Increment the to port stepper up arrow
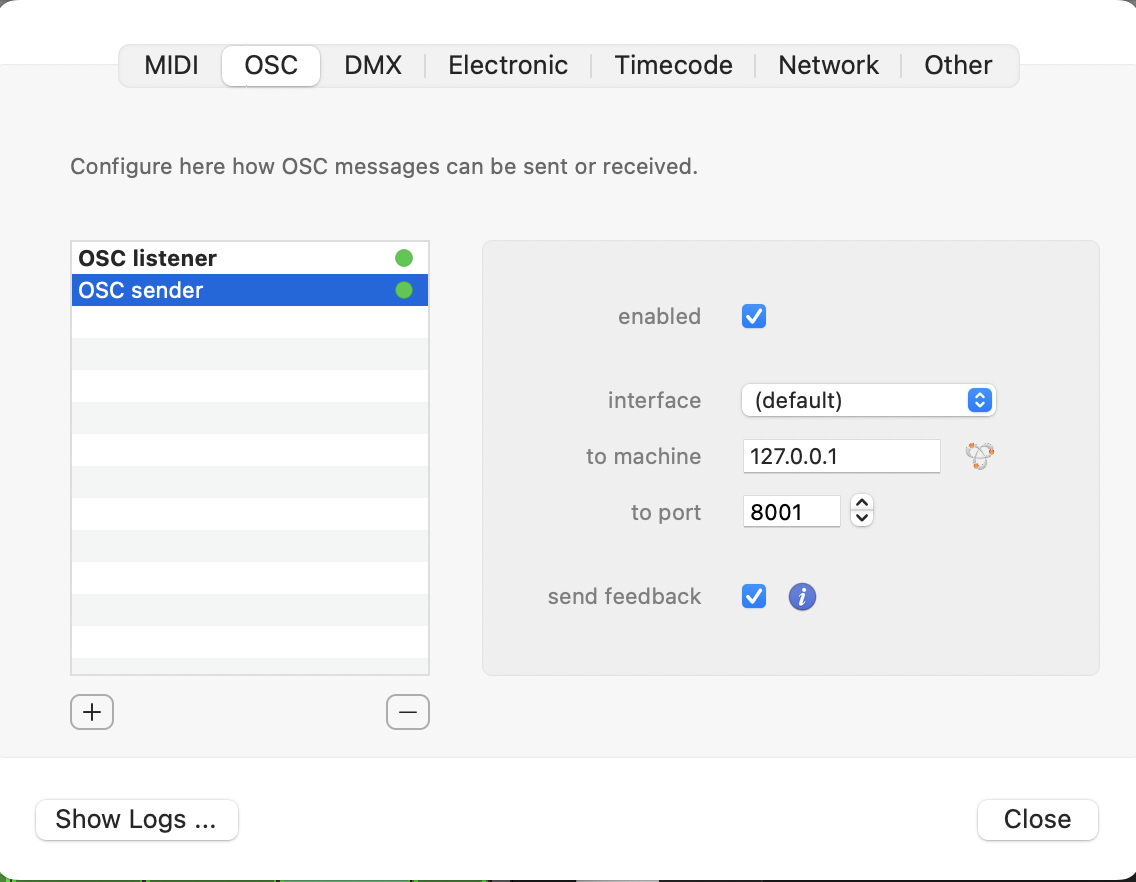 (862, 504)
